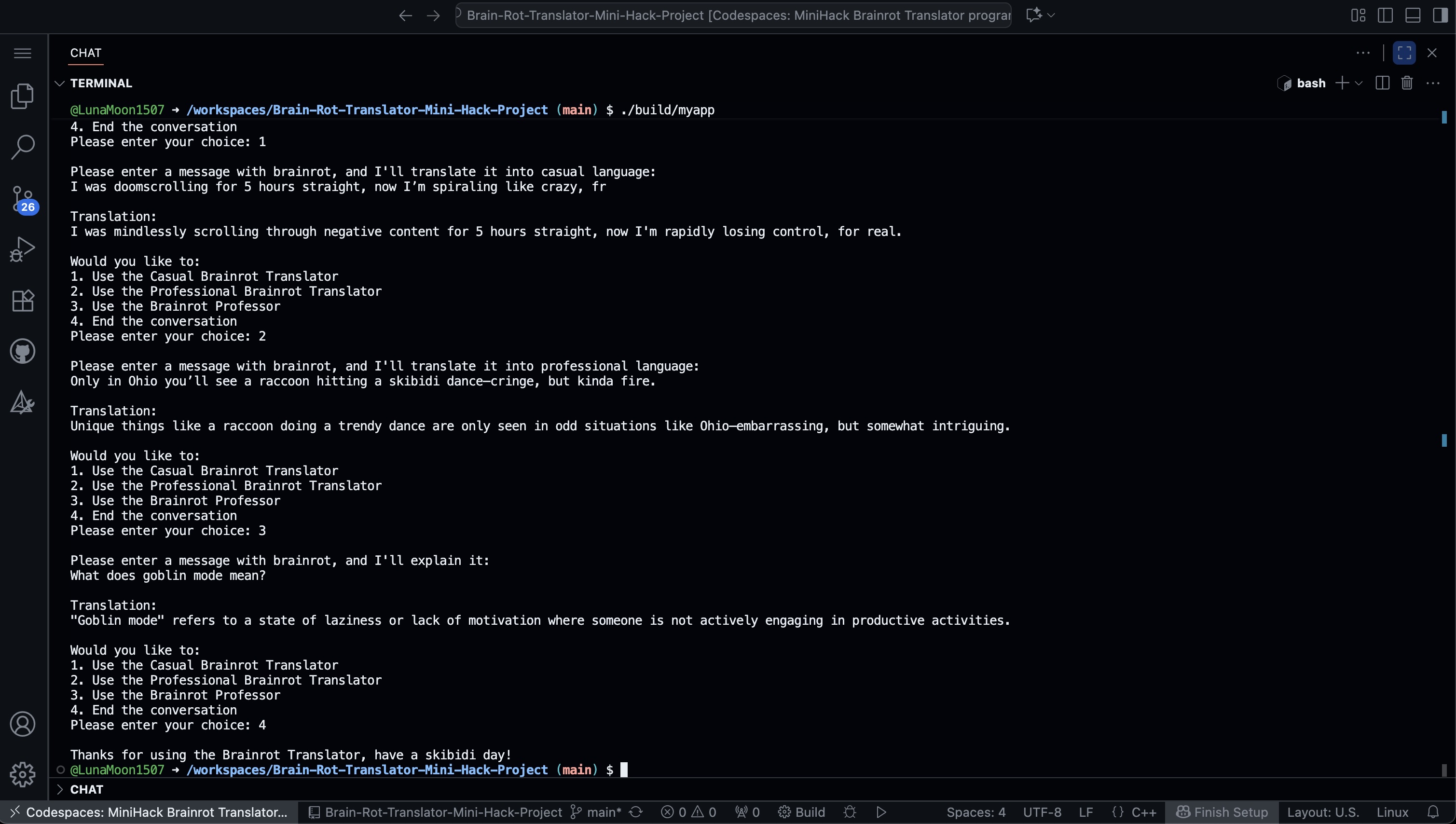
Task: Click the command center search field
Action: click(733, 15)
